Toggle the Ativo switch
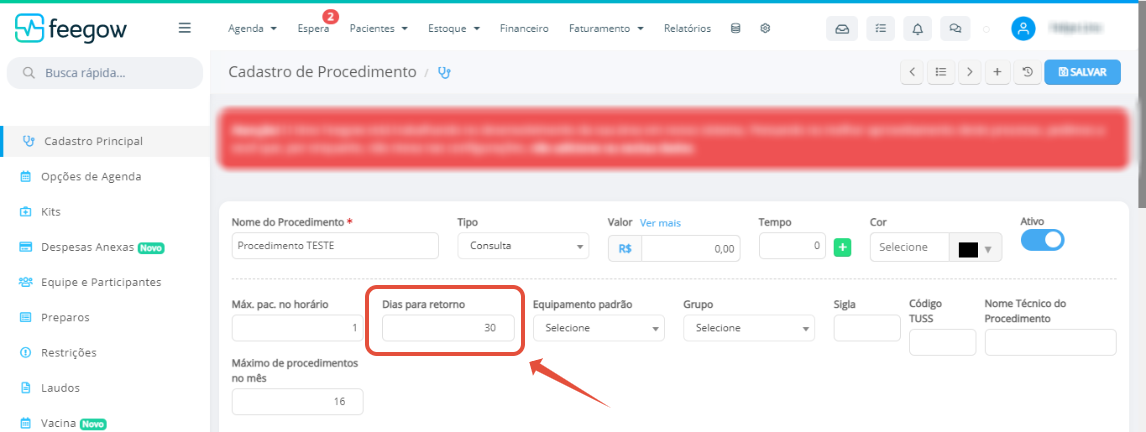Viewport: 1146px width, 432px height. (x=1042, y=240)
